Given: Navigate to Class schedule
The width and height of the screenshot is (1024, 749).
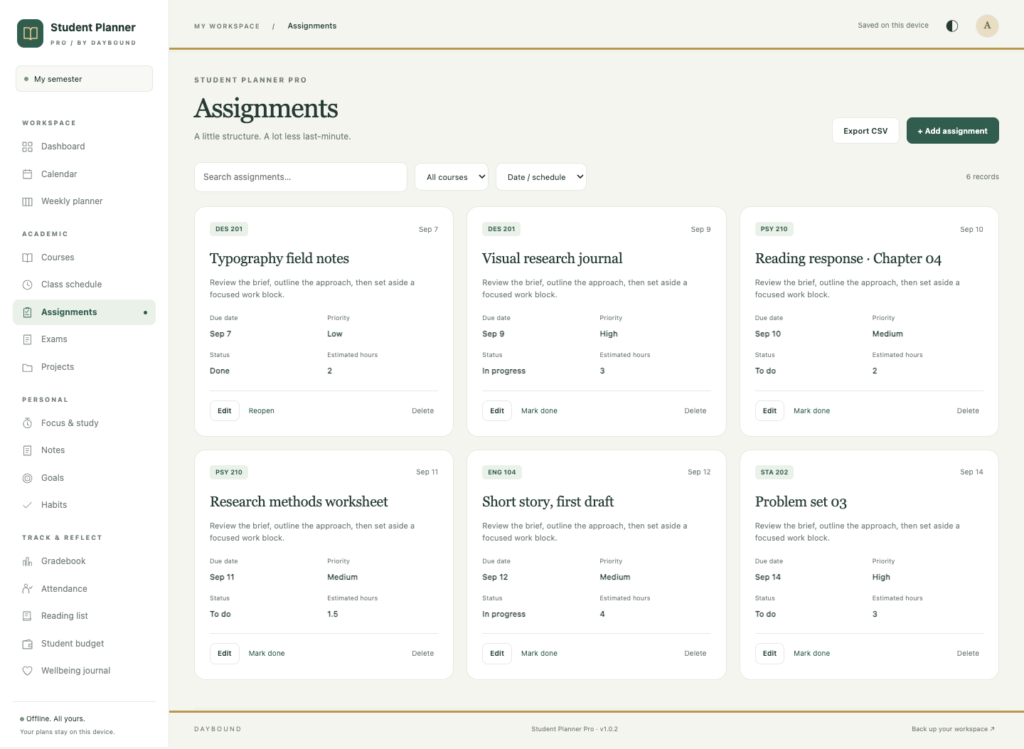Looking at the screenshot, I should (84, 284).
